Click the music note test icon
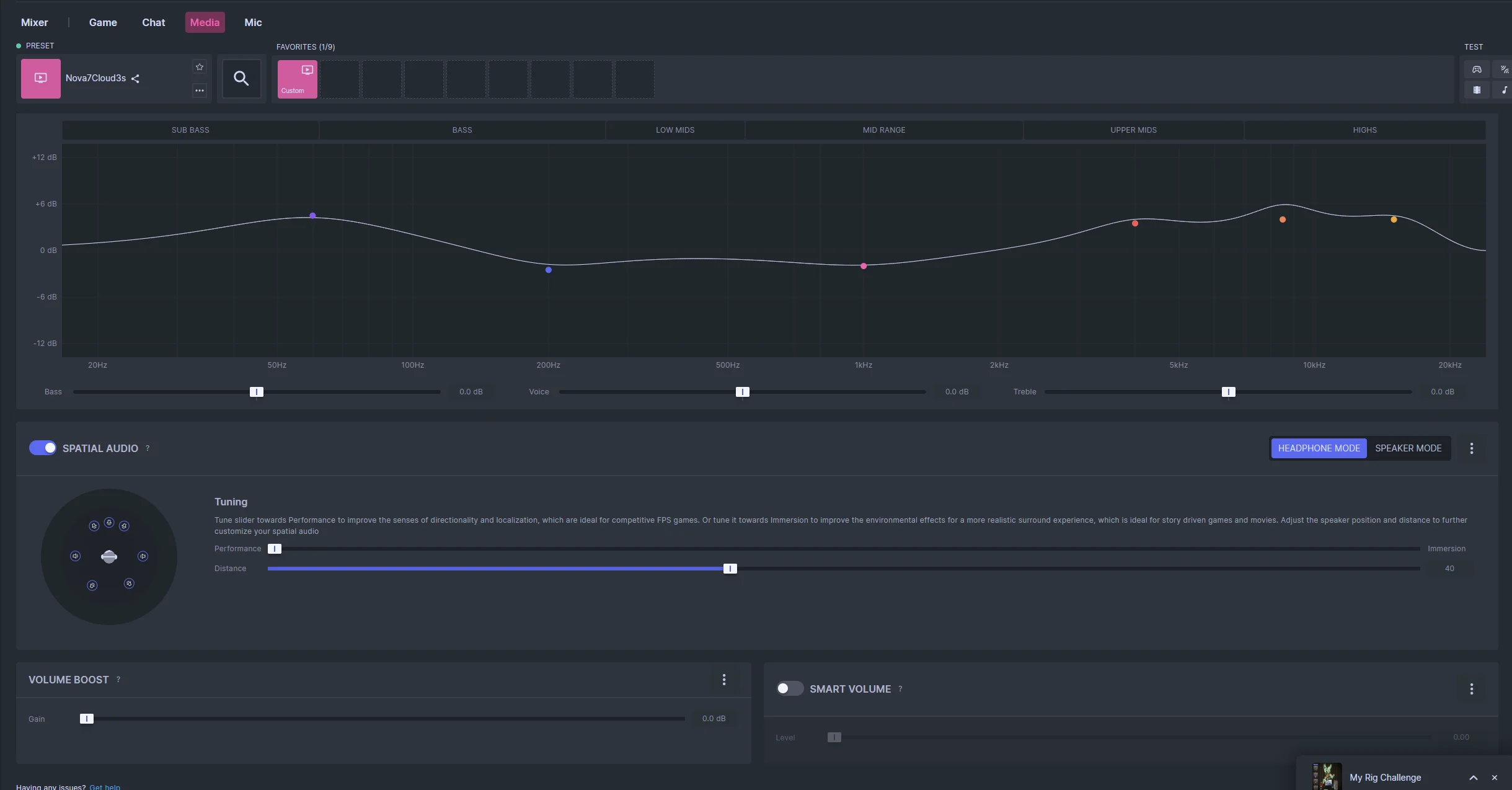Viewport: 1512px width, 790px height. (1504, 90)
